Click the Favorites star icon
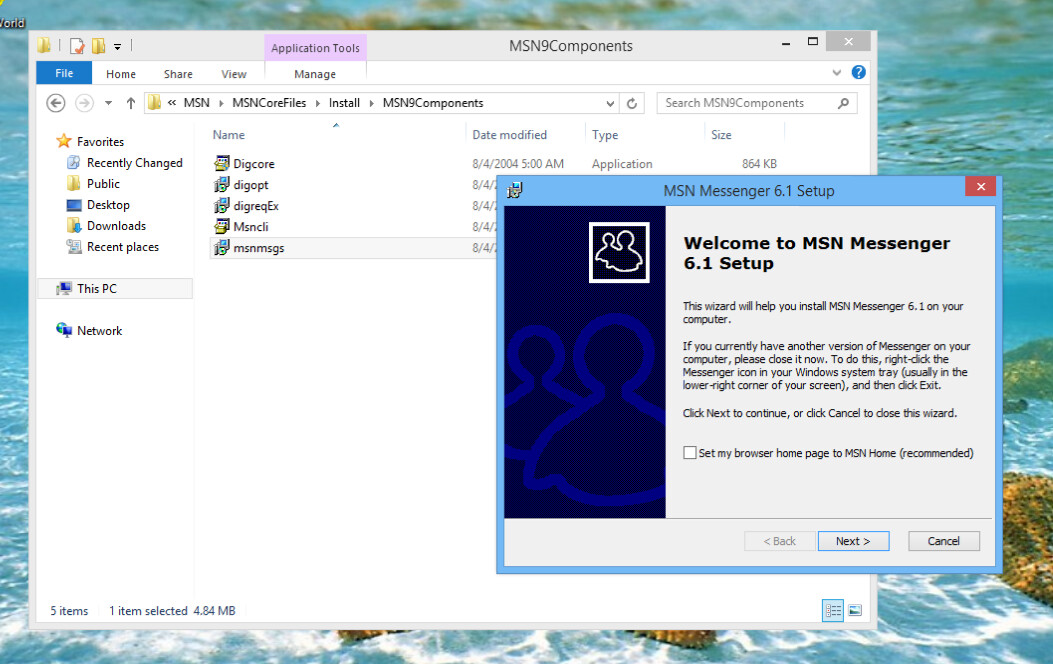This screenshot has width=1053, height=664. (64, 141)
